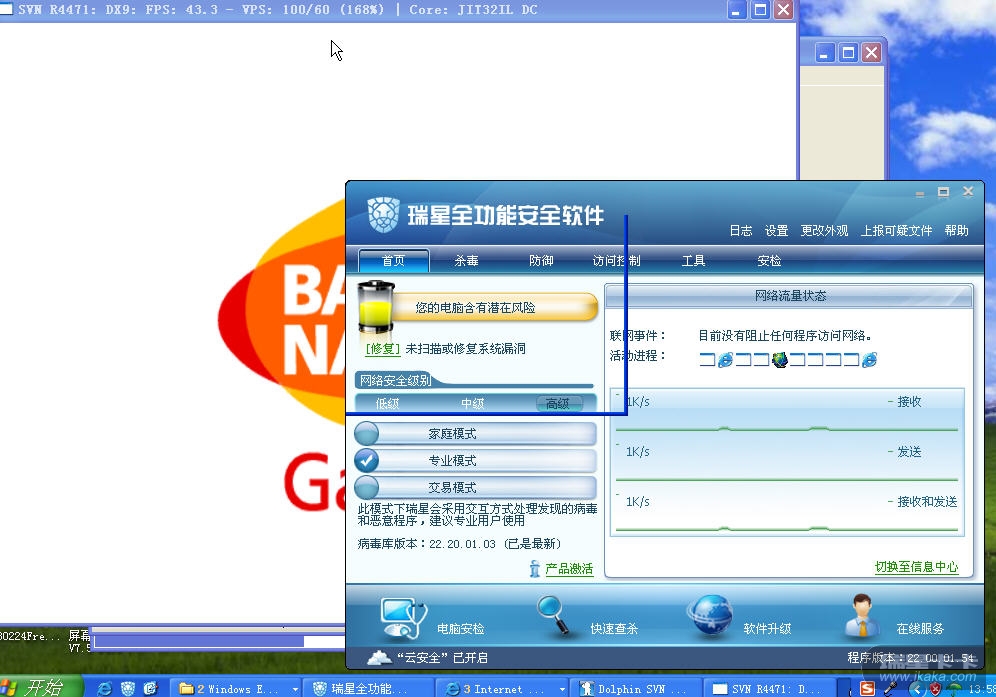Open the 工具 tab
Image resolution: width=996 pixels, height=697 pixels.
click(x=693, y=261)
